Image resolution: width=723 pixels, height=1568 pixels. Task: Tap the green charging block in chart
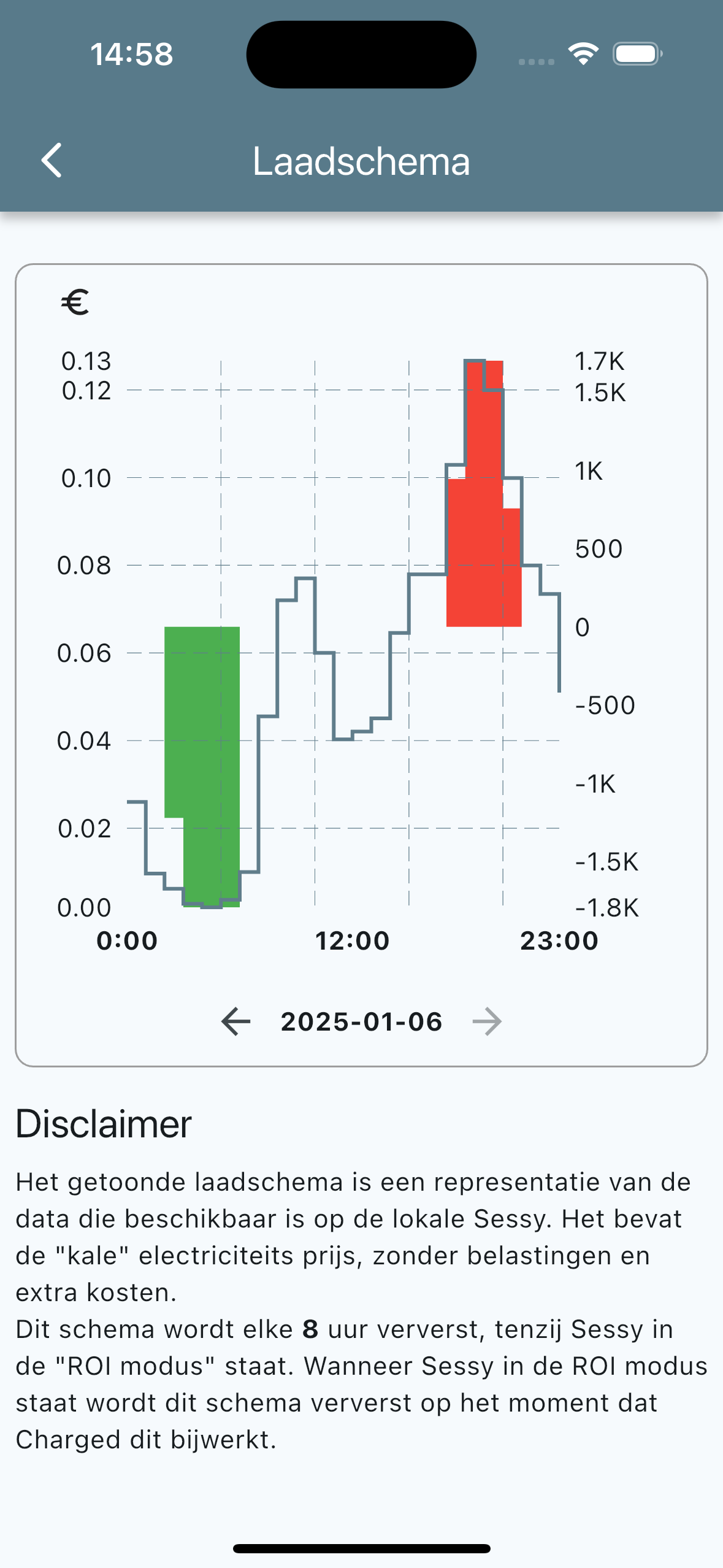click(202, 736)
